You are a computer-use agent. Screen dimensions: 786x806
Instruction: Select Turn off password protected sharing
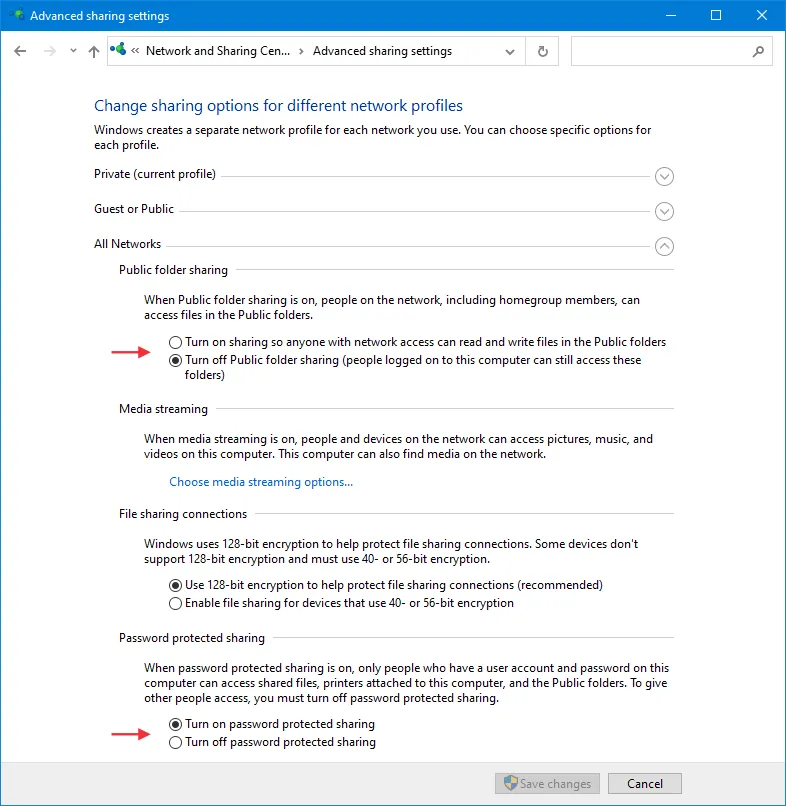point(176,742)
